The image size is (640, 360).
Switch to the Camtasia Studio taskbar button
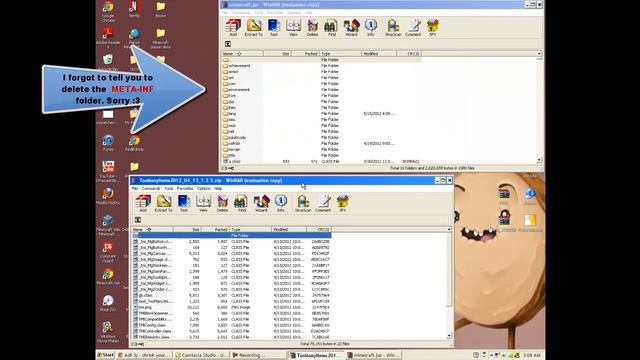(201, 355)
